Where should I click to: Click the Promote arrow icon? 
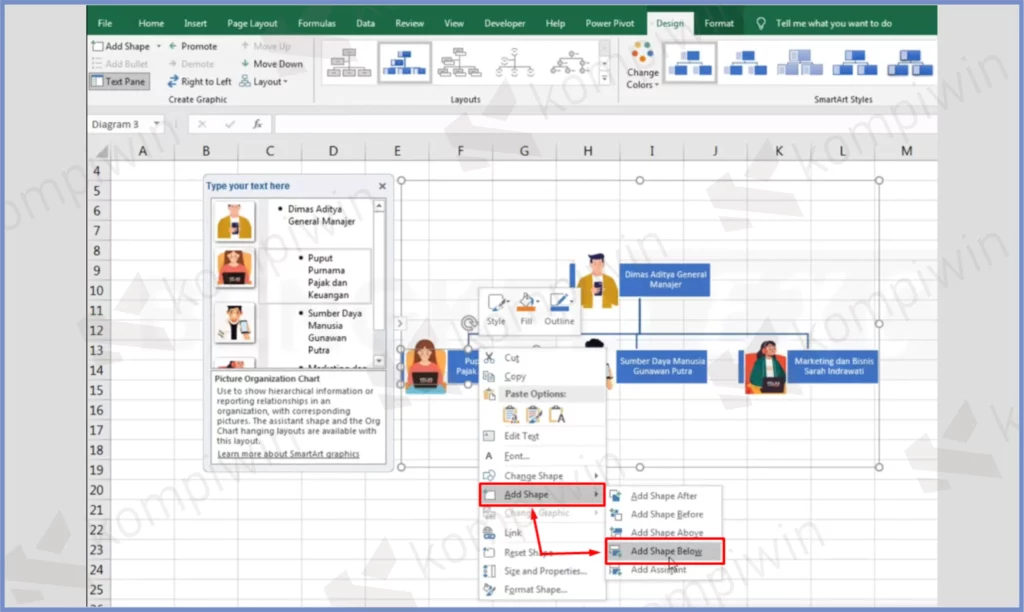click(174, 46)
